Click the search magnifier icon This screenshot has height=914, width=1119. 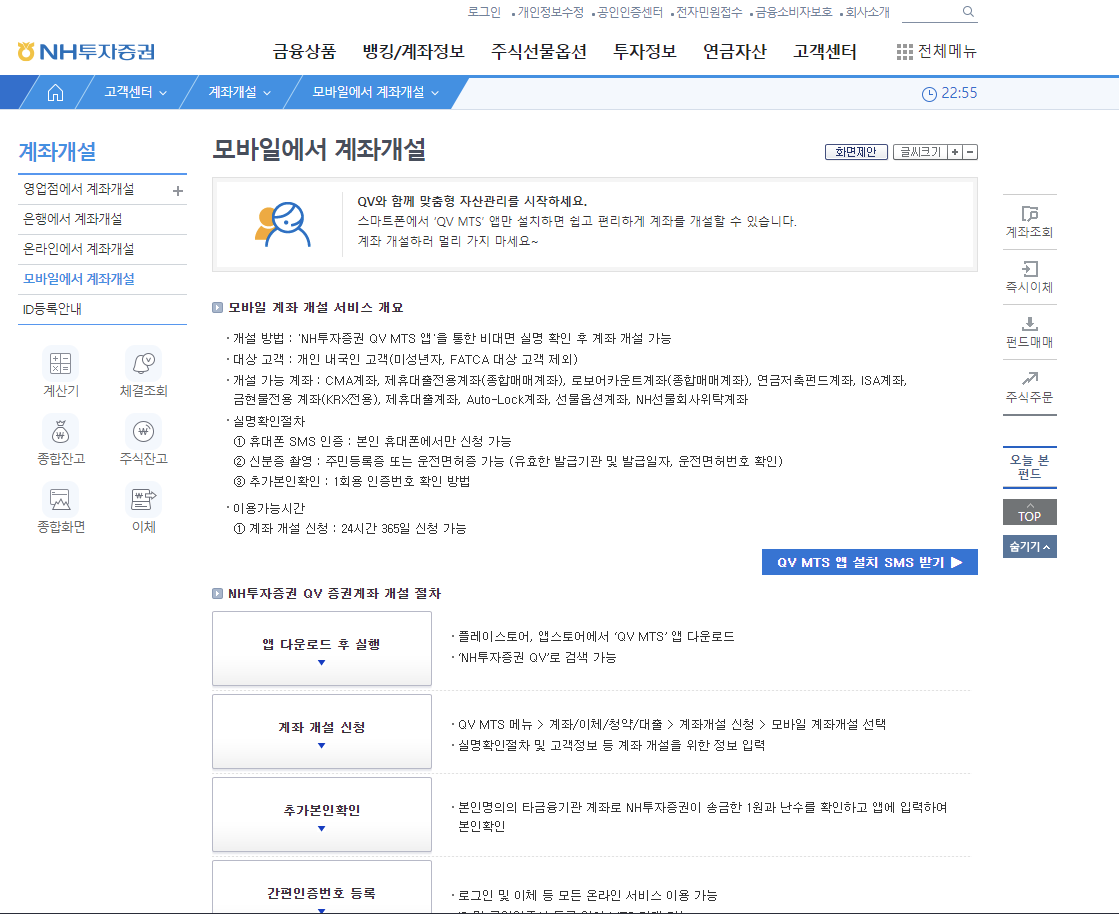coord(968,11)
